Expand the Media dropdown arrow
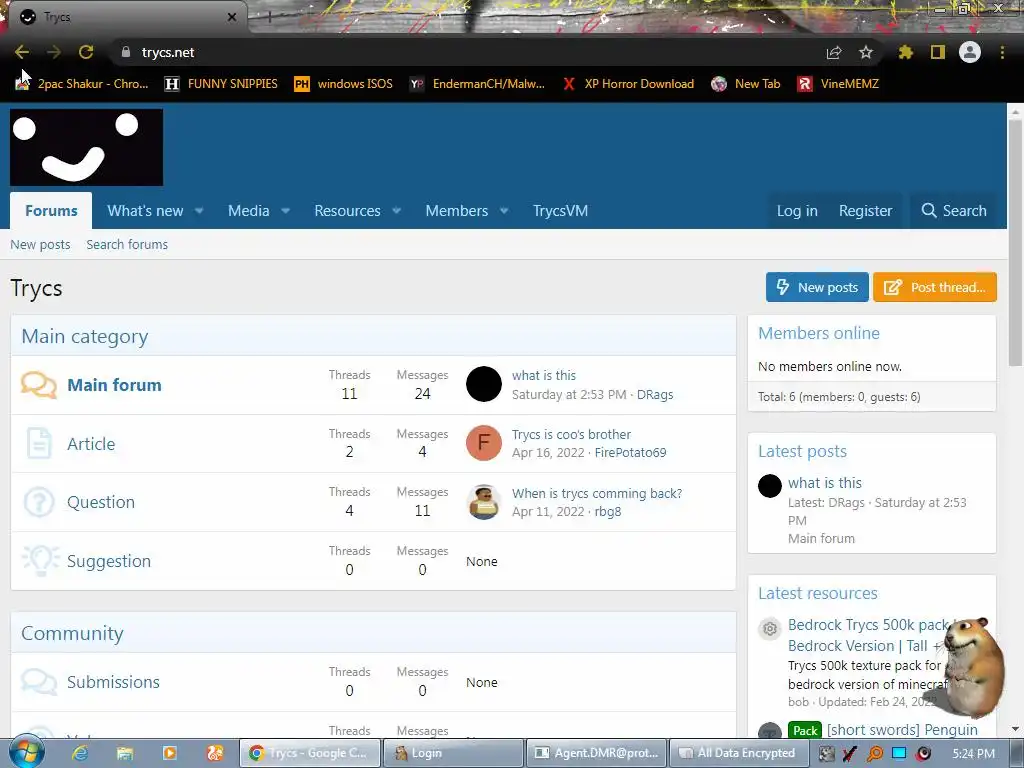 click(x=285, y=211)
